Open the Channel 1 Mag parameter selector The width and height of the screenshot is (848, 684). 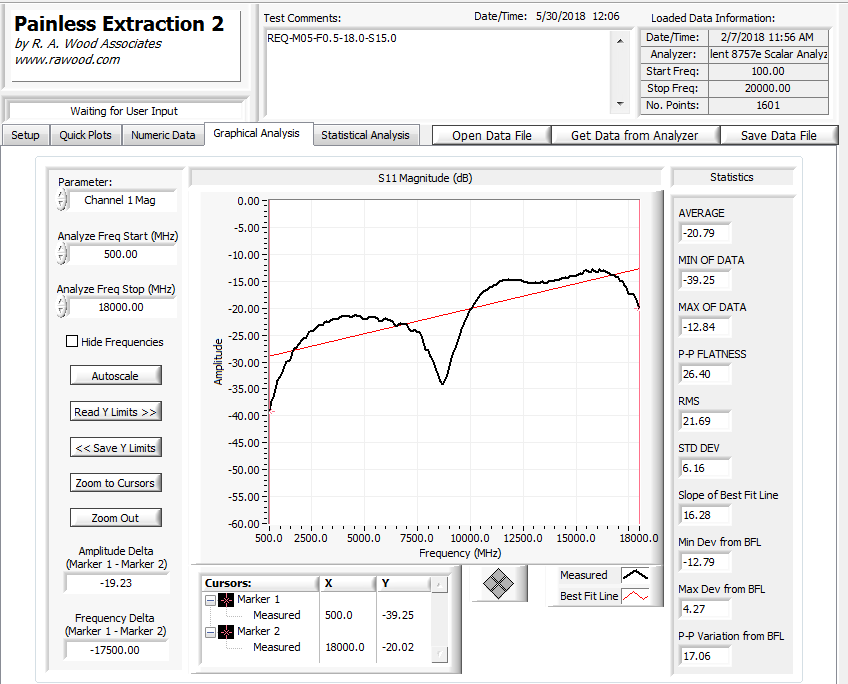122,201
